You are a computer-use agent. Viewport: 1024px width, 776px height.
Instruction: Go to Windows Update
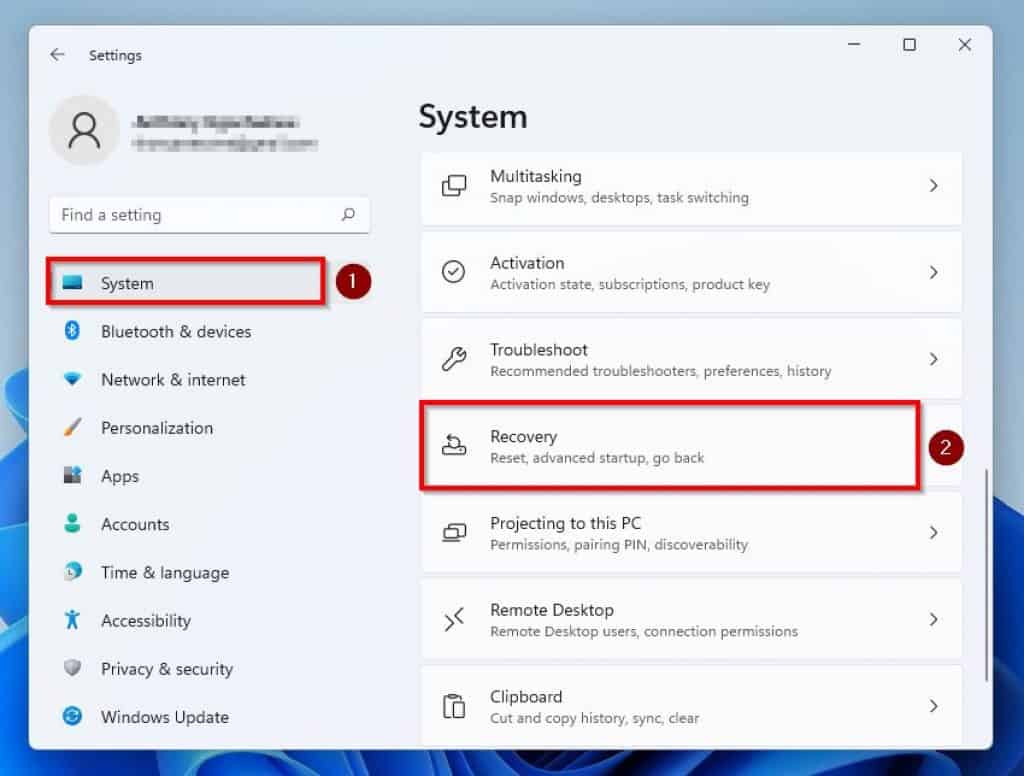[x=209, y=717]
